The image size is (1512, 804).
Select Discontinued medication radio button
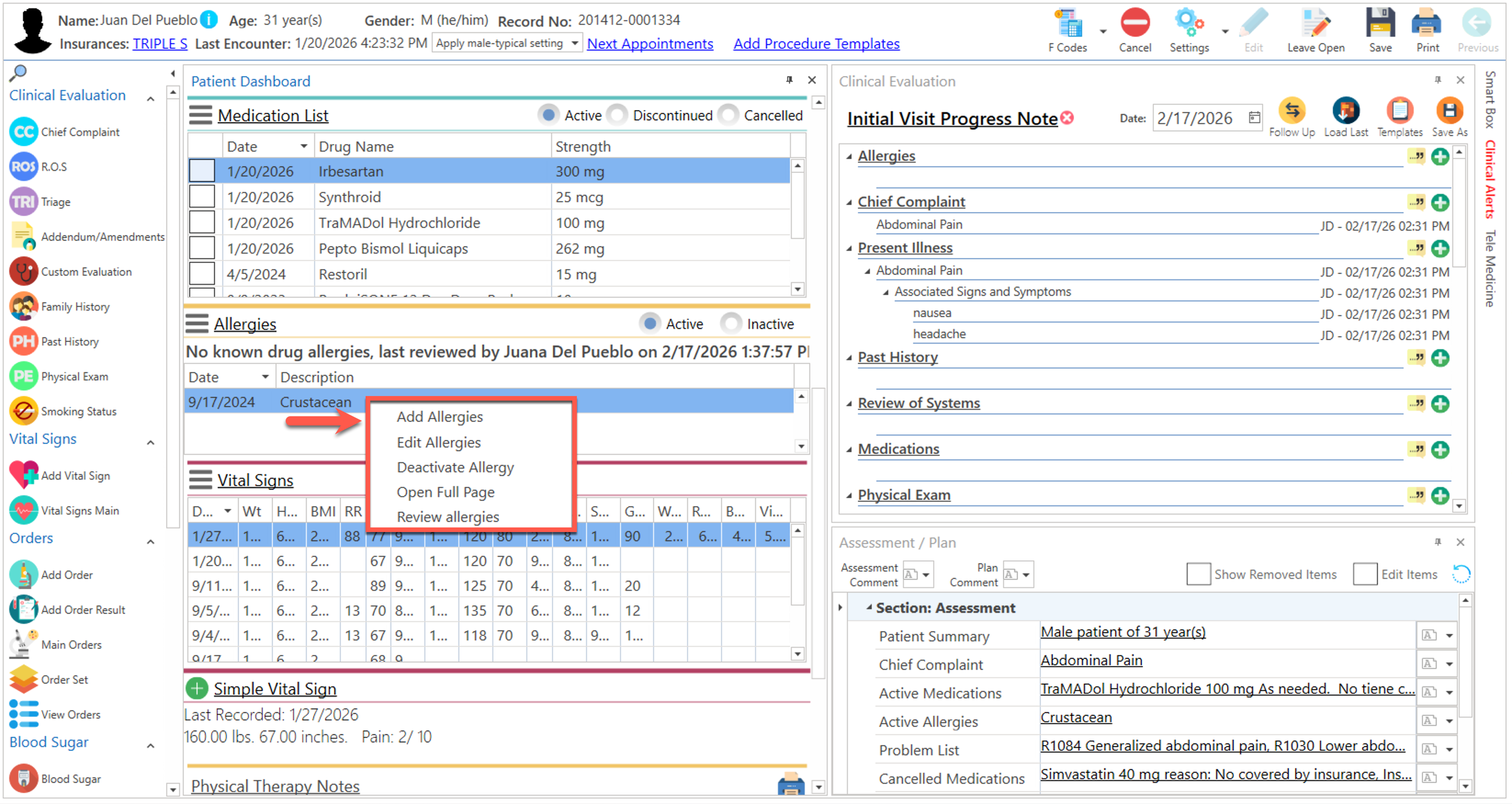tap(617, 115)
